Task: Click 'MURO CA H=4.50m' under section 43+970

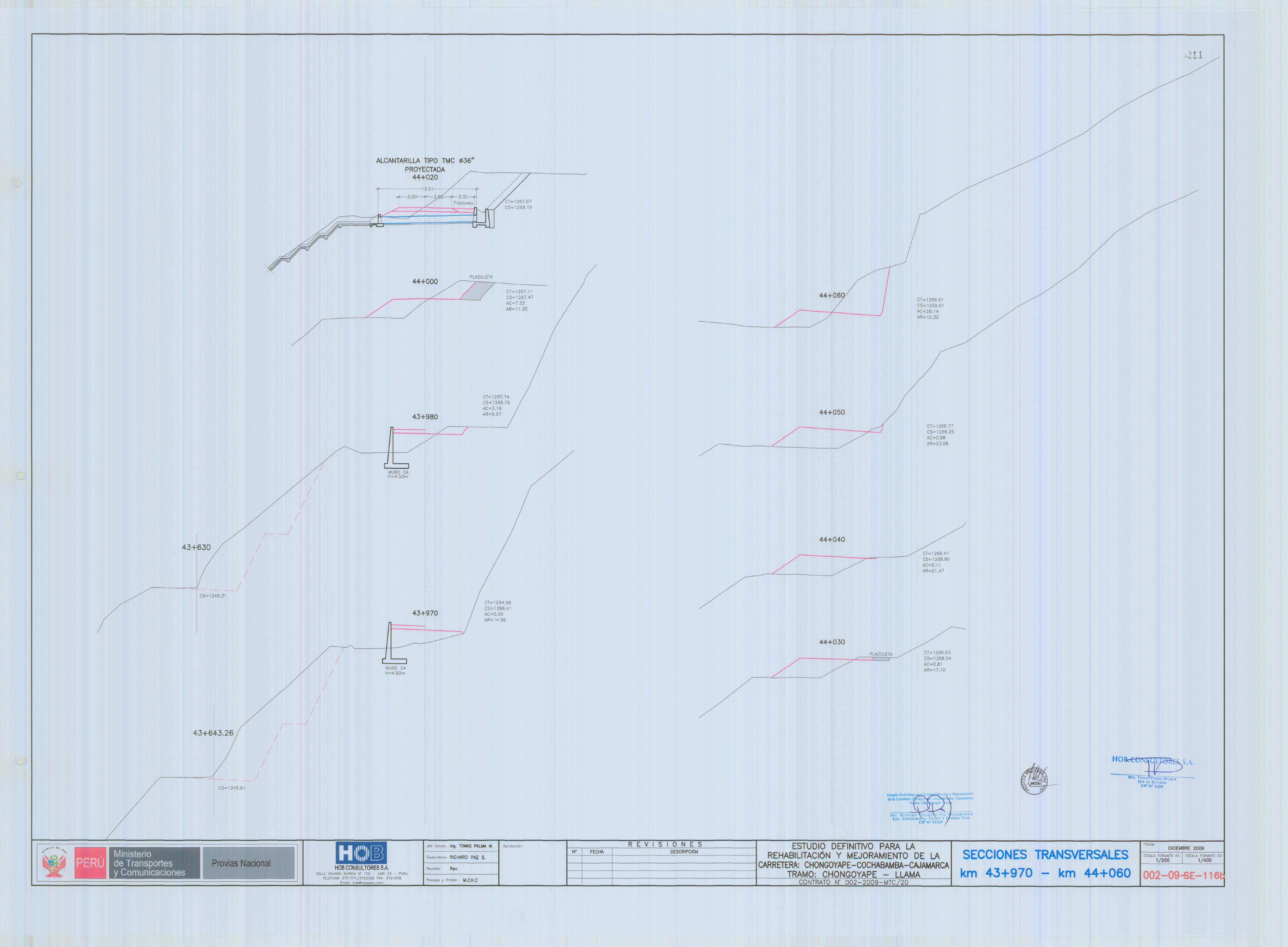Action: coord(395,671)
